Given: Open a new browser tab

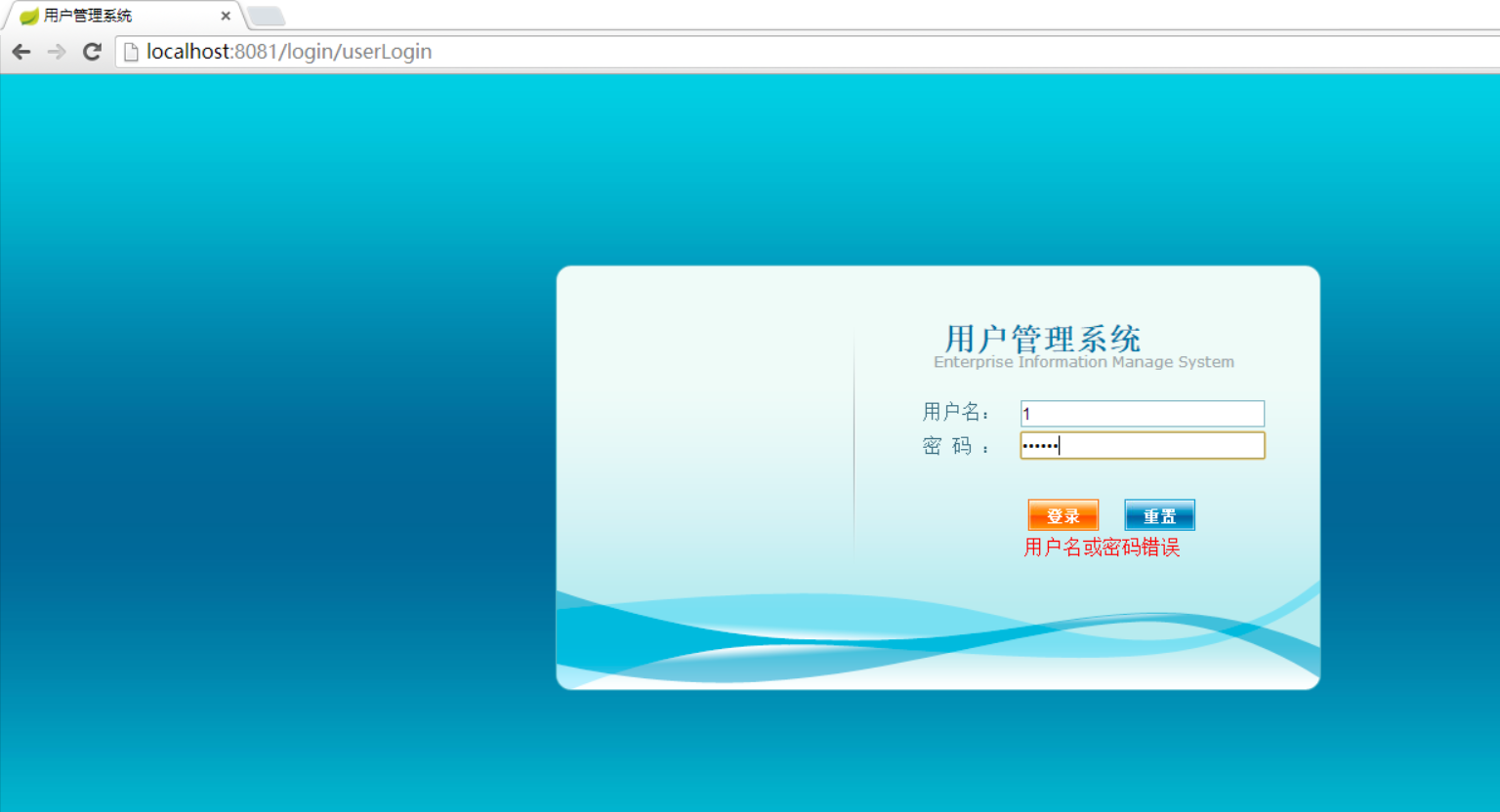Looking at the screenshot, I should [x=265, y=15].
